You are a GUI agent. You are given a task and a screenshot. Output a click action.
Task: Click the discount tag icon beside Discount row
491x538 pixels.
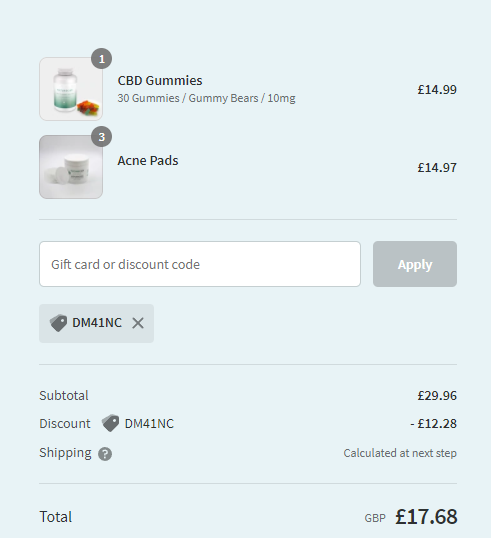coord(110,423)
